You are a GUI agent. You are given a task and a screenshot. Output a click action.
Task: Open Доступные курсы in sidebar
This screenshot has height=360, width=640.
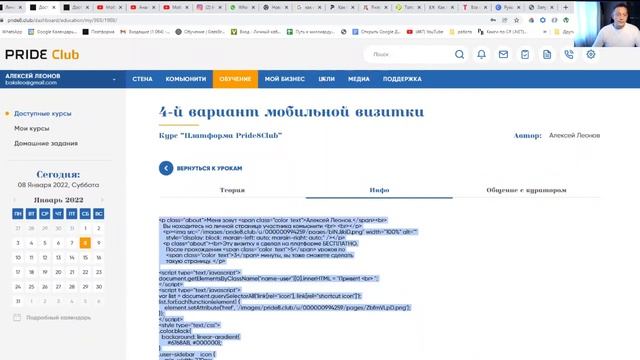pos(43,113)
